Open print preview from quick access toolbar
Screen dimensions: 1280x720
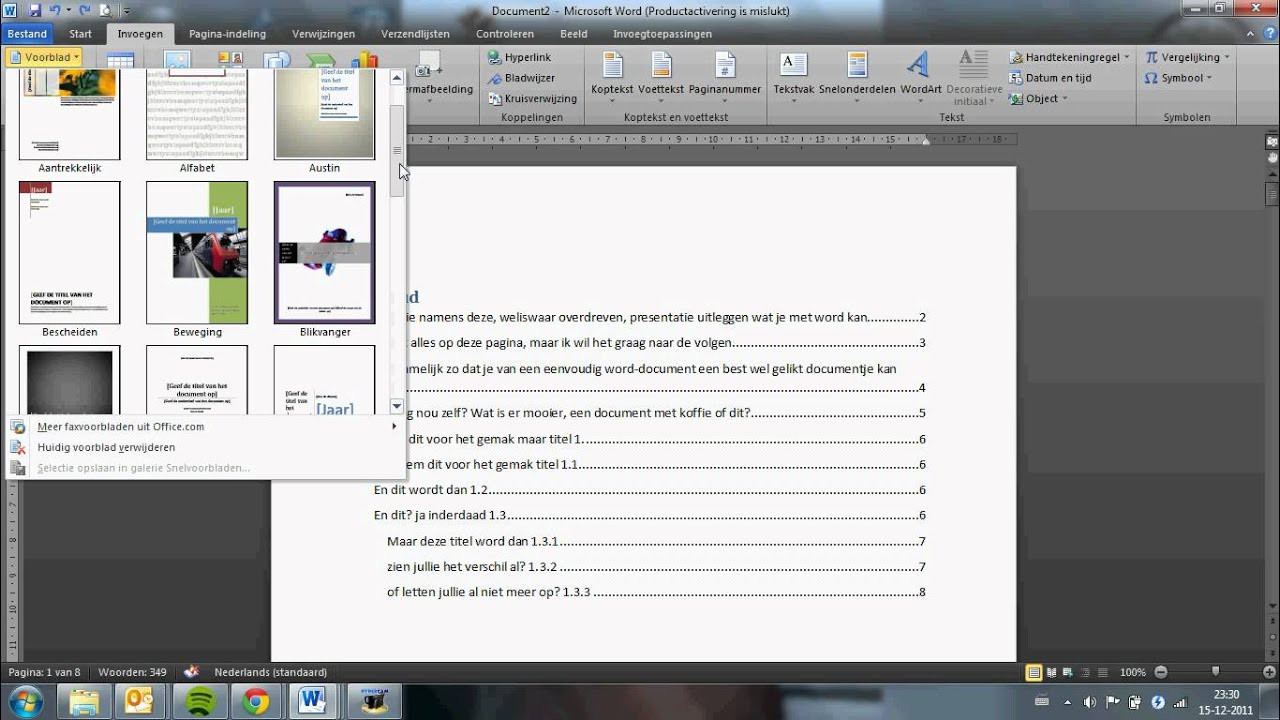point(105,11)
